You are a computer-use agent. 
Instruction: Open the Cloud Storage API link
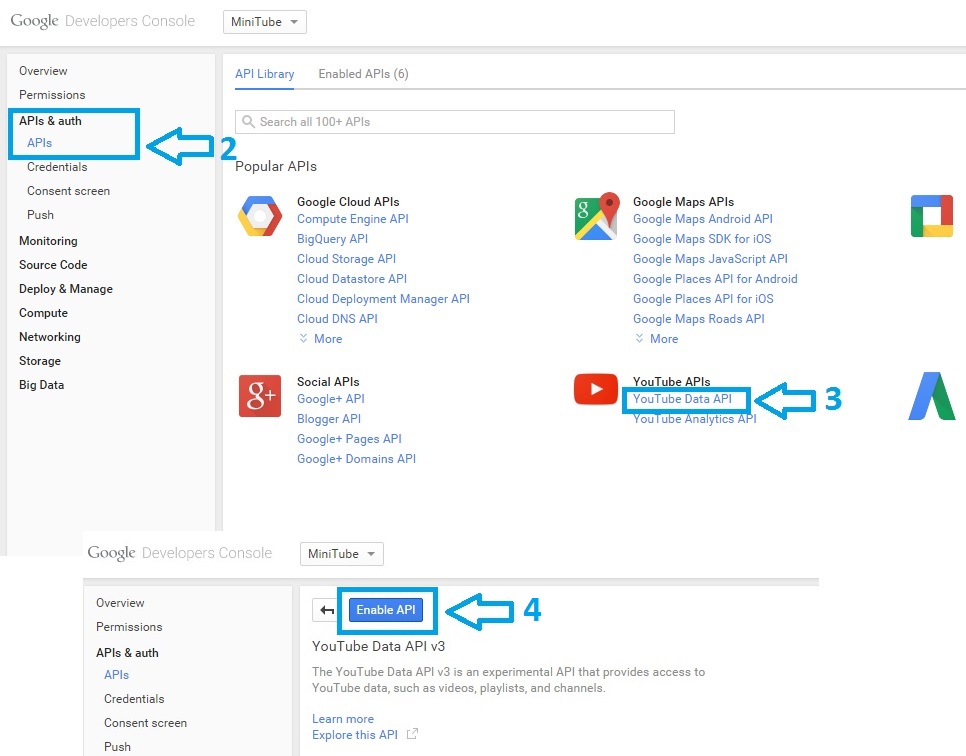(x=346, y=259)
